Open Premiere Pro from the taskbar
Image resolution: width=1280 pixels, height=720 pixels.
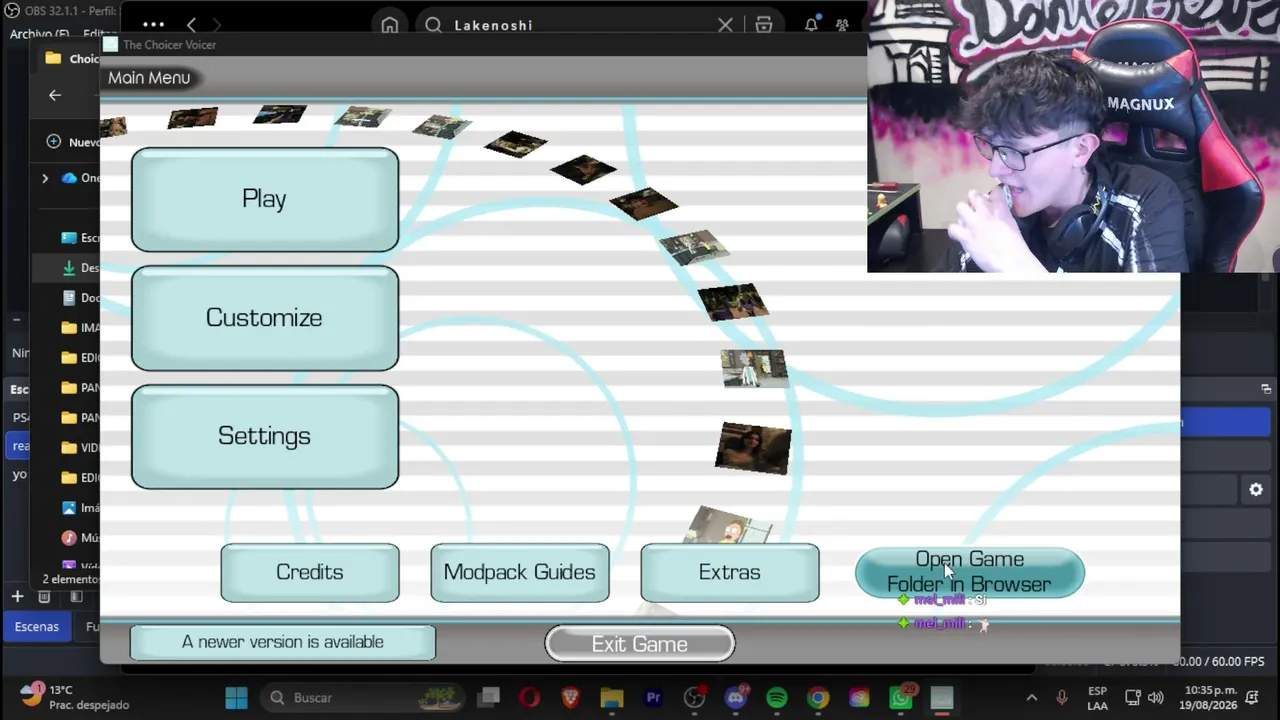point(654,697)
